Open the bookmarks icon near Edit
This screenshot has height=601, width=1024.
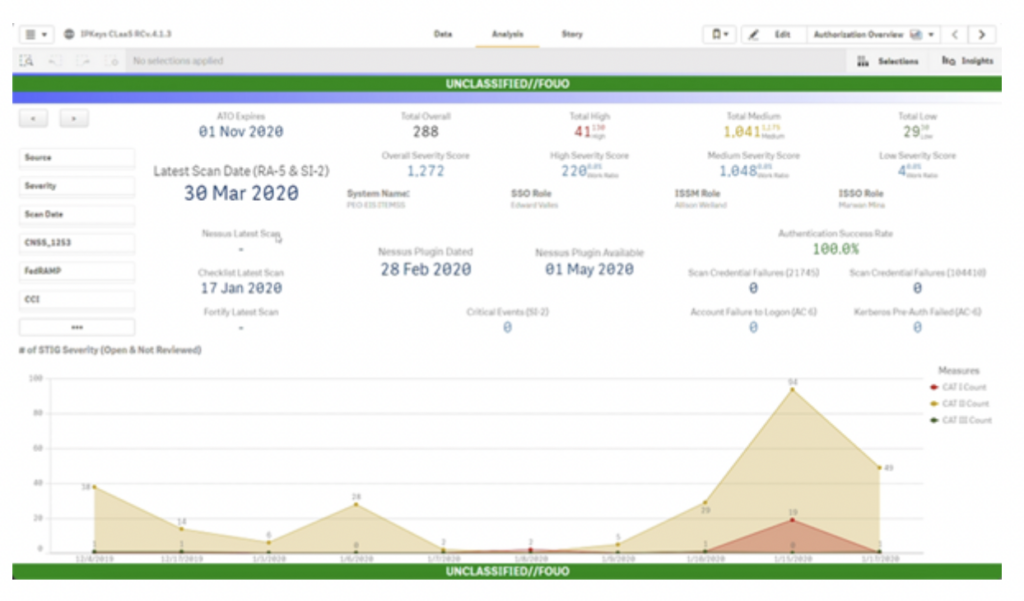[x=715, y=33]
